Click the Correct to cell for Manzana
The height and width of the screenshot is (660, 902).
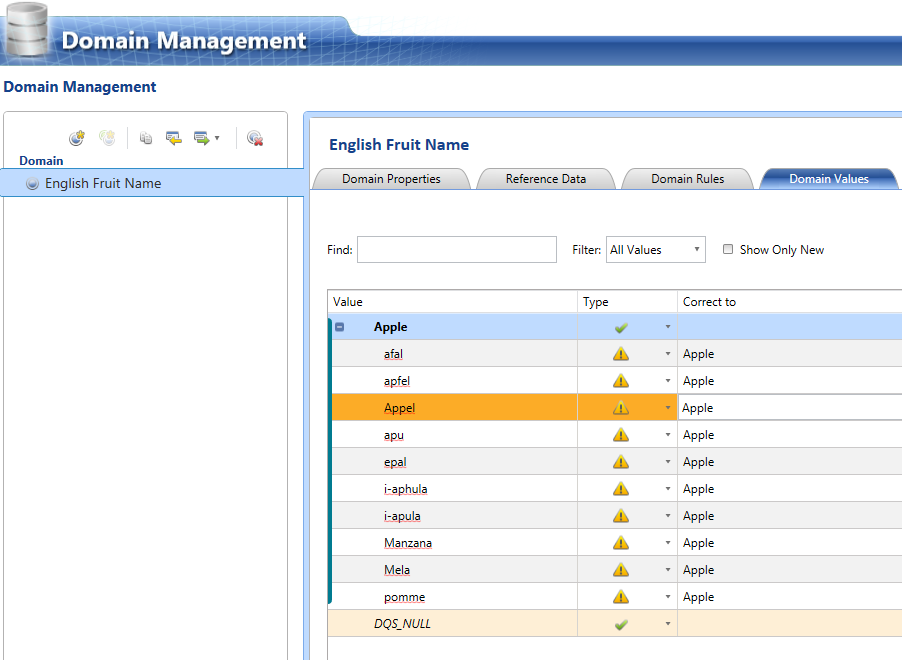click(x=790, y=543)
